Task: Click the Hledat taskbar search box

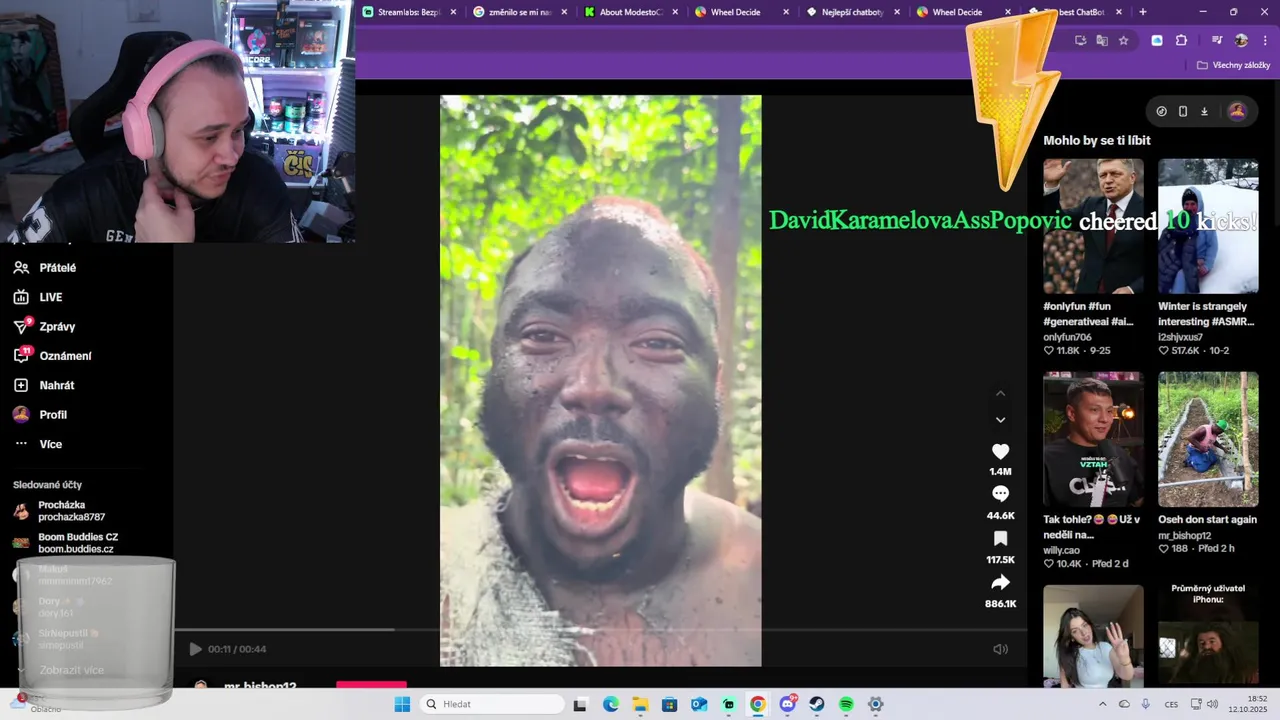Action: pos(493,704)
